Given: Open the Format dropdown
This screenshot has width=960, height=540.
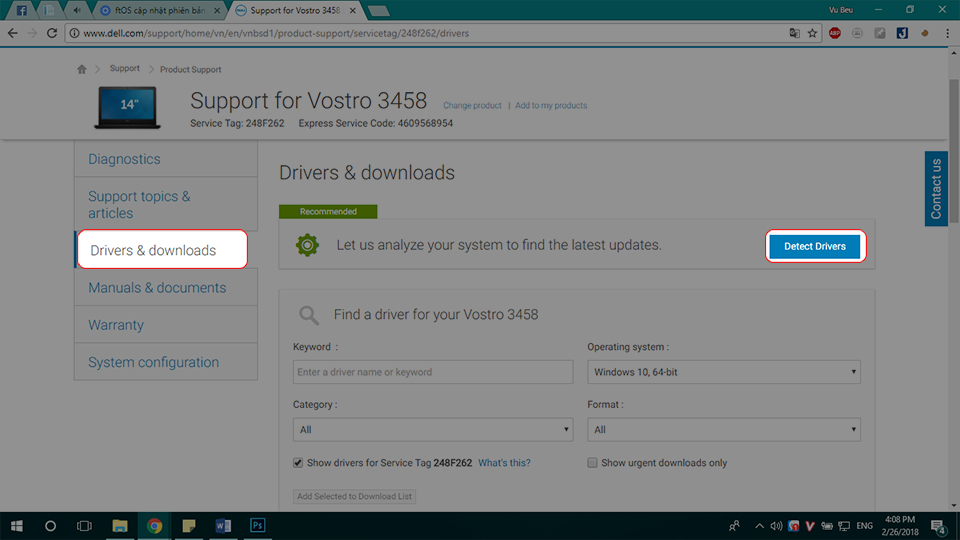Looking at the screenshot, I should pos(724,429).
